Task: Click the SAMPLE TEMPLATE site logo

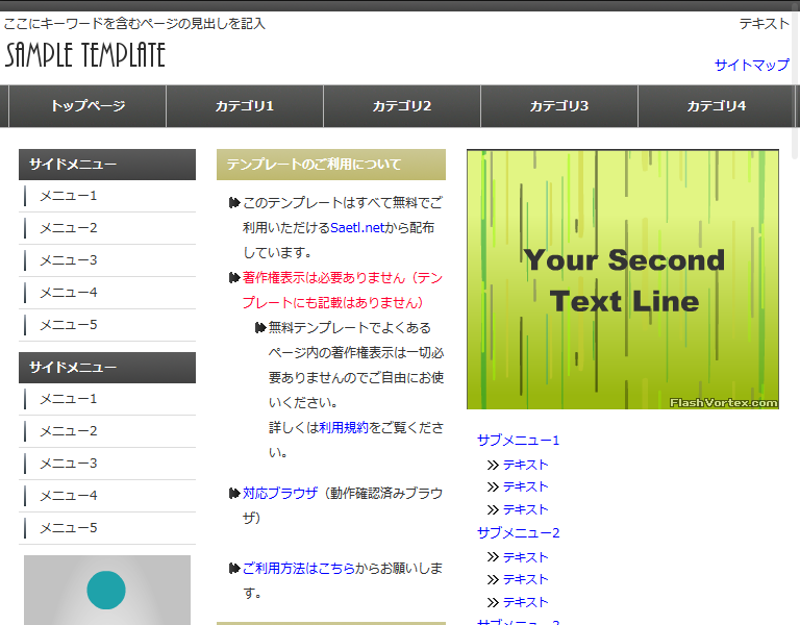Action: (x=87, y=57)
